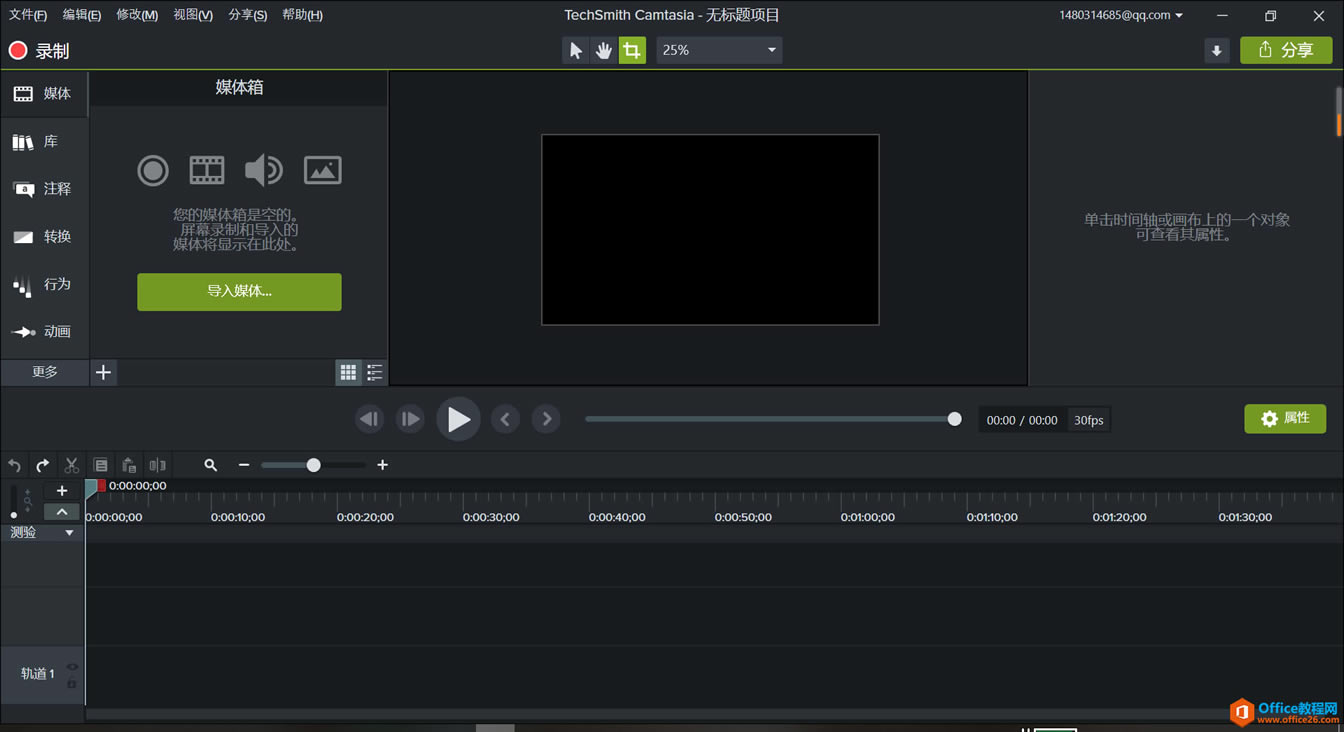Click the red Record button

tap(38, 51)
